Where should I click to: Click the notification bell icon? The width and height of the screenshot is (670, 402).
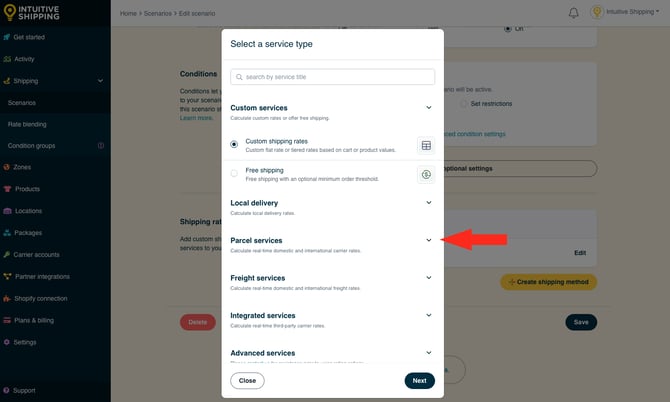[573, 13]
